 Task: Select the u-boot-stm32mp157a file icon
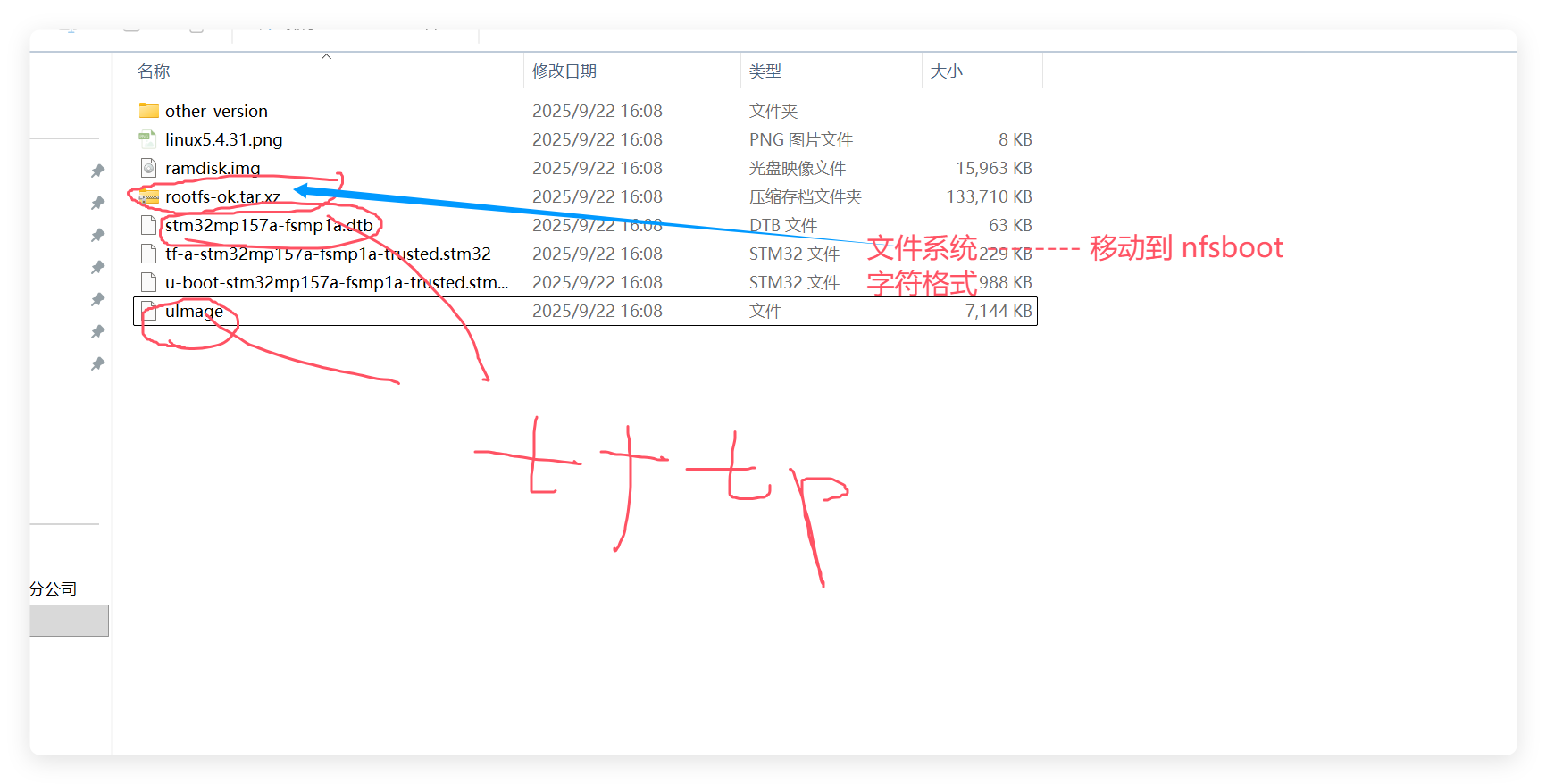(149, 282)
